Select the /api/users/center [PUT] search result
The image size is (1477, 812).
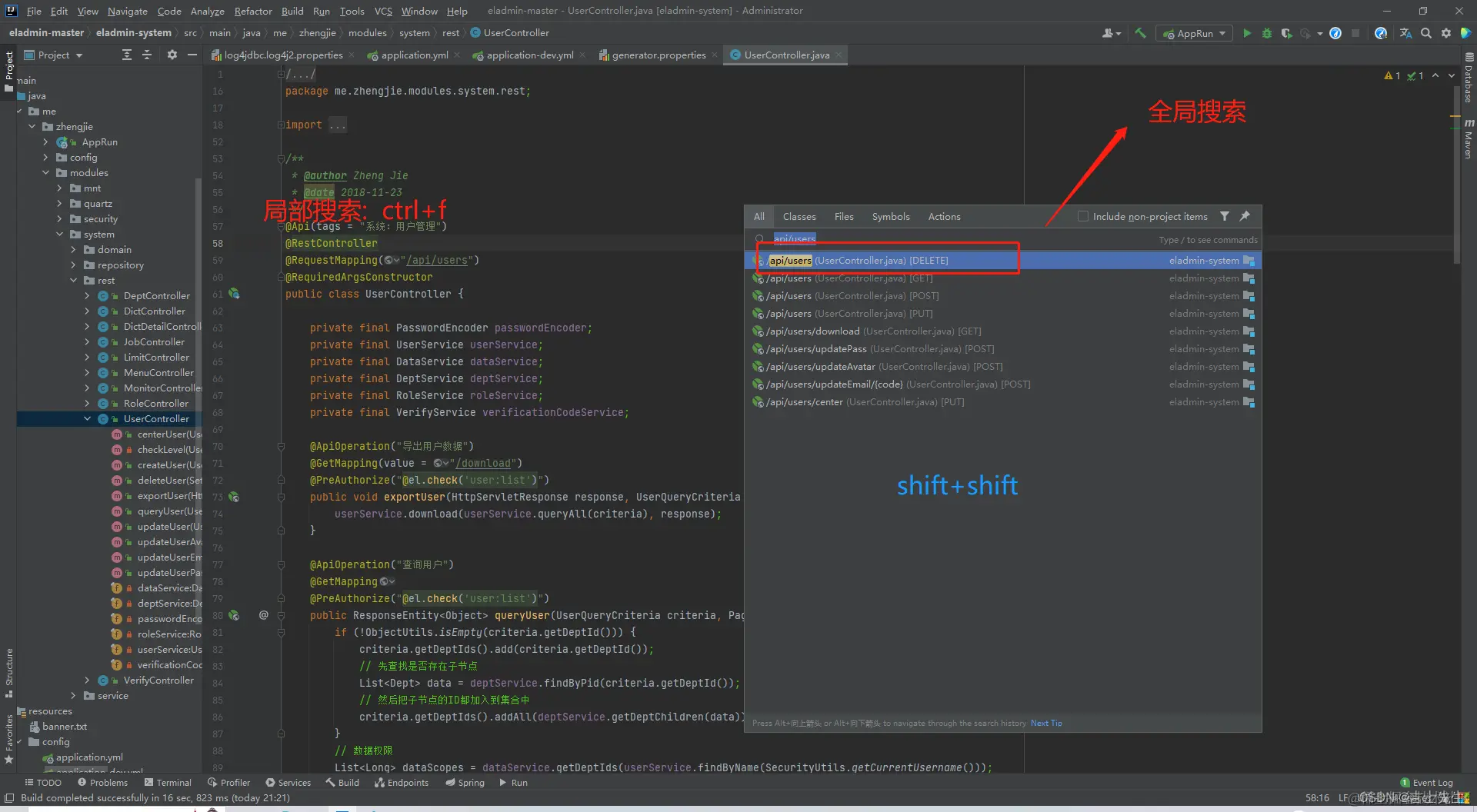tap(1003, 402)
